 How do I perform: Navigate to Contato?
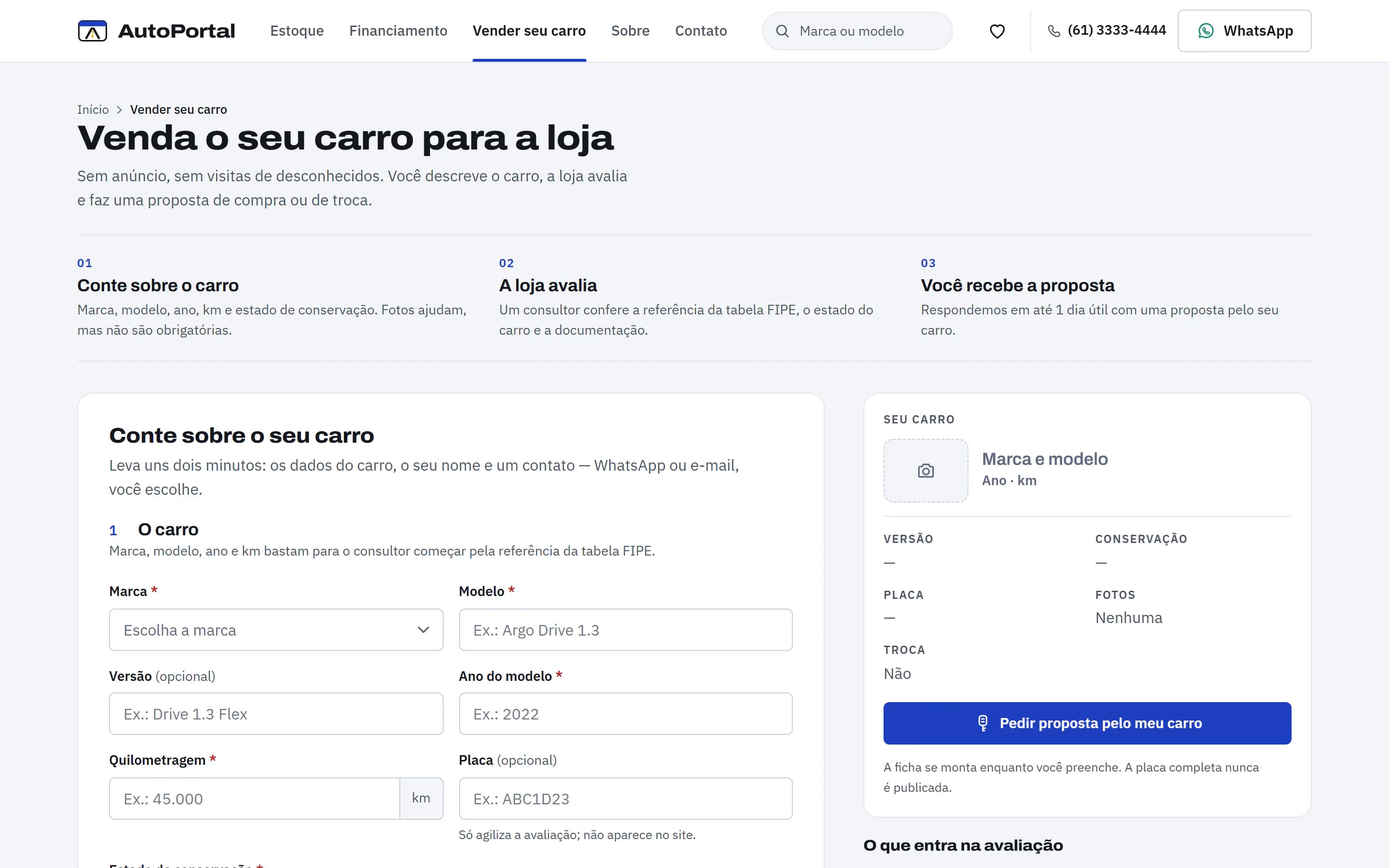tap(701, 31)
